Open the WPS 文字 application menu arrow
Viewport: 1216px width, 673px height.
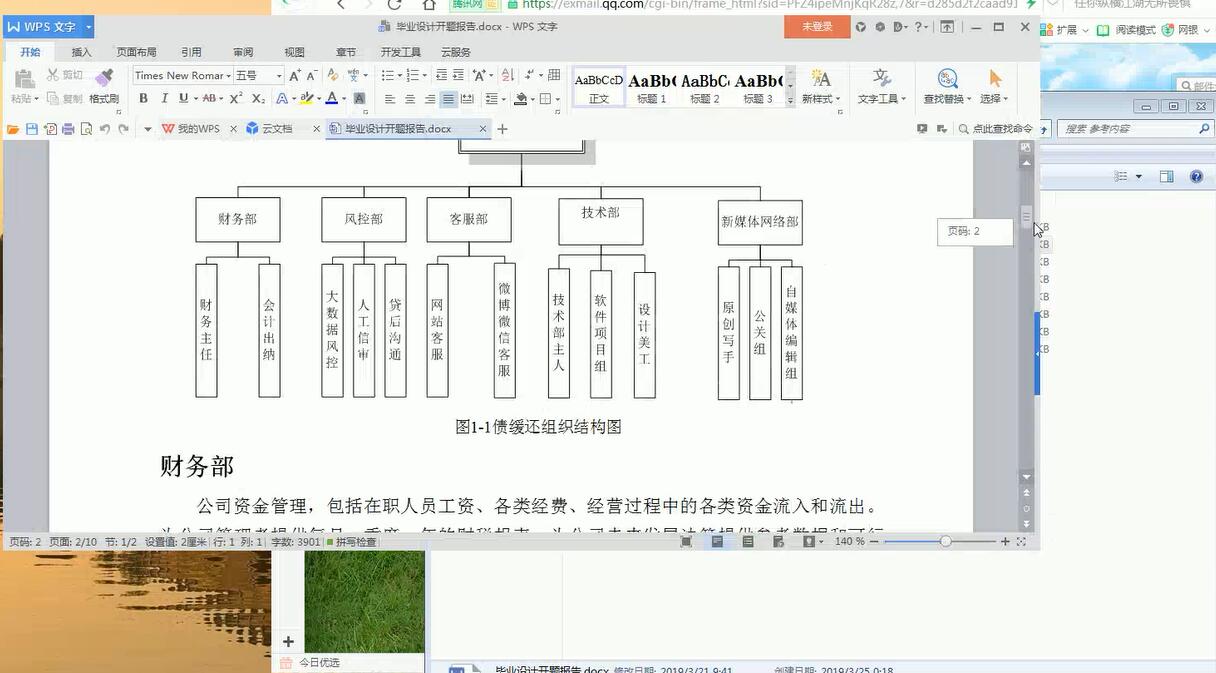click(x=89, y=27)
